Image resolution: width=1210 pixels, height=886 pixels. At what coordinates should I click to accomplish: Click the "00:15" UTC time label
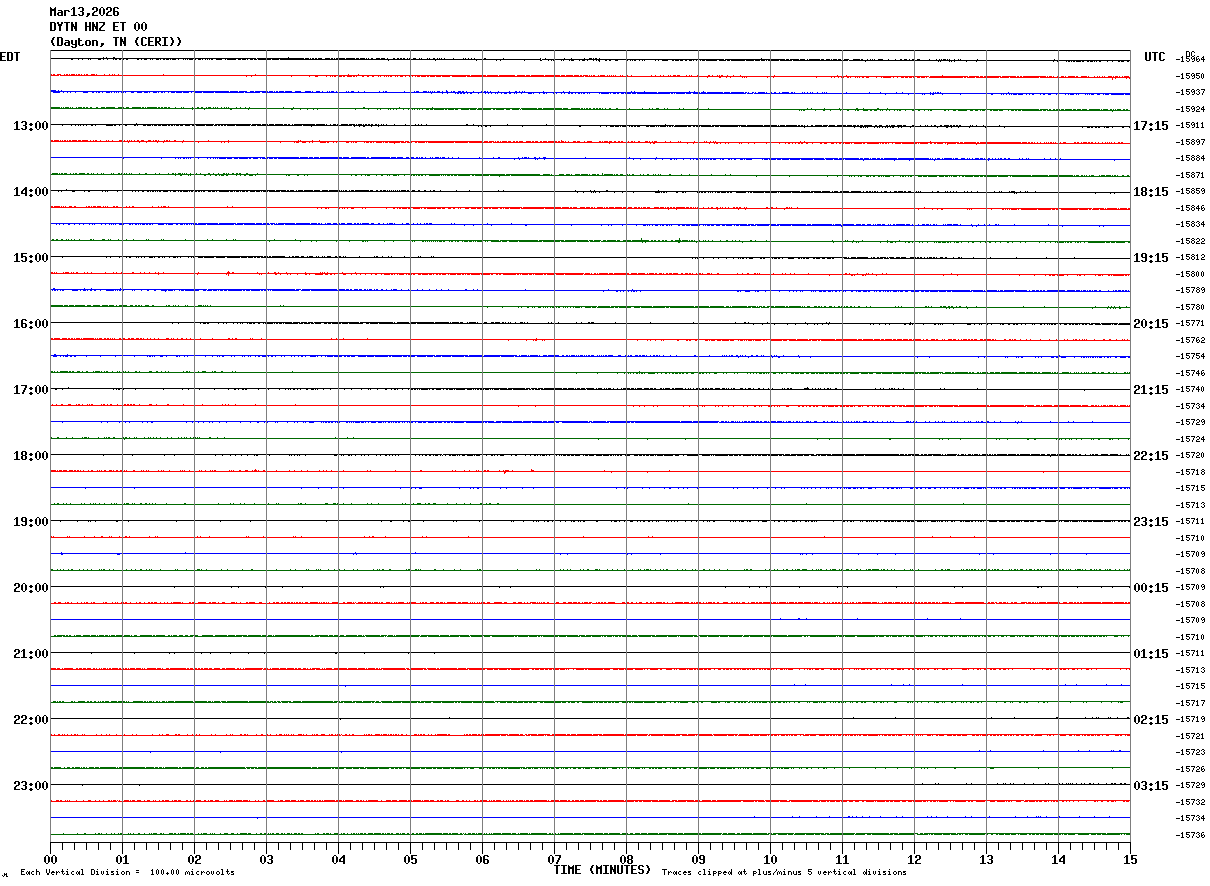point(1150,588)
